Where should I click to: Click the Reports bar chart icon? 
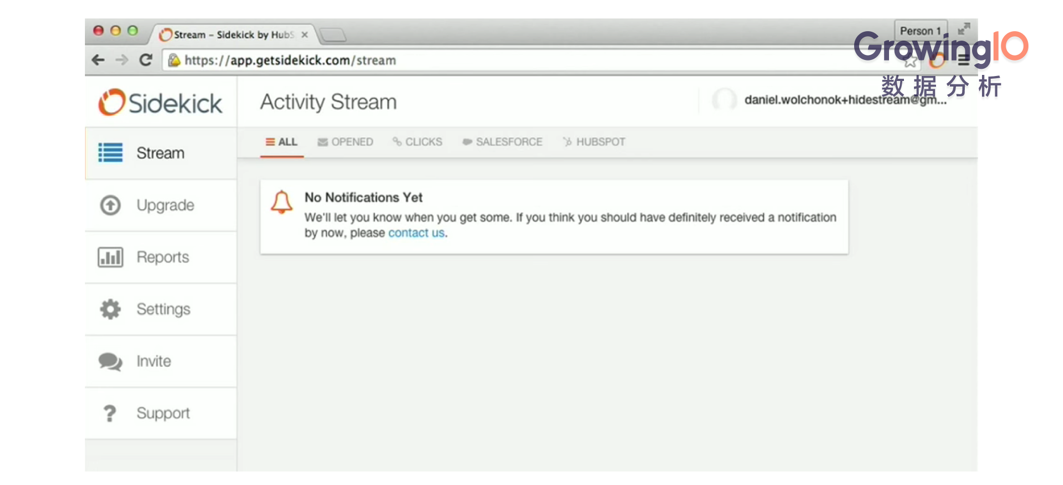111,257
